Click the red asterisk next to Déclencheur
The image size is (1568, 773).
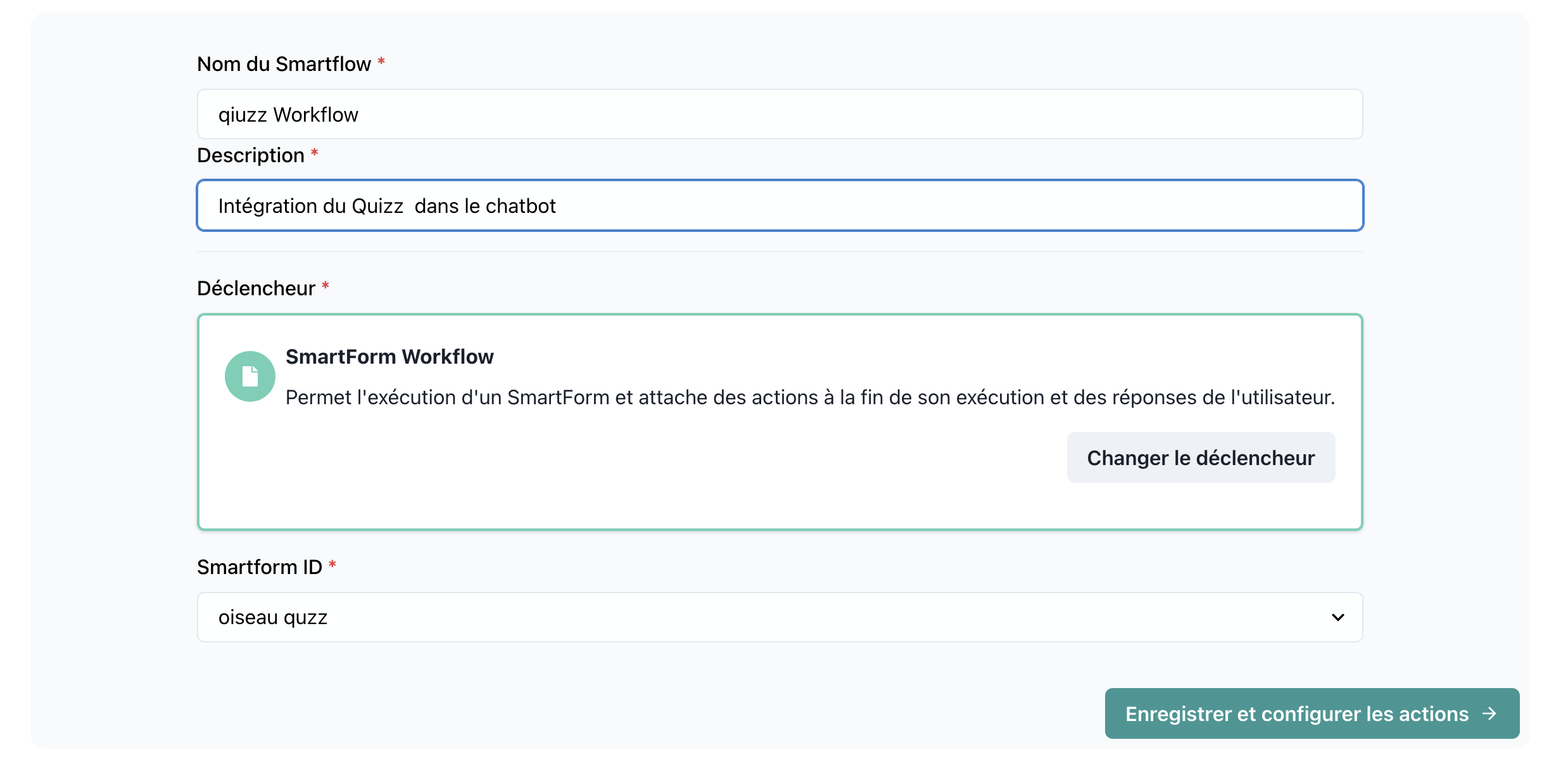tap(326, 286)
